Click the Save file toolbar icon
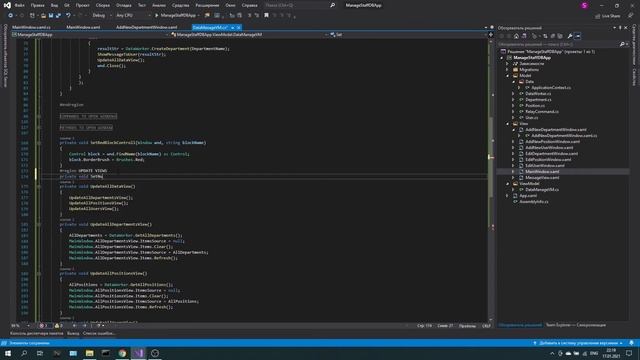 (x=51, y=16)
